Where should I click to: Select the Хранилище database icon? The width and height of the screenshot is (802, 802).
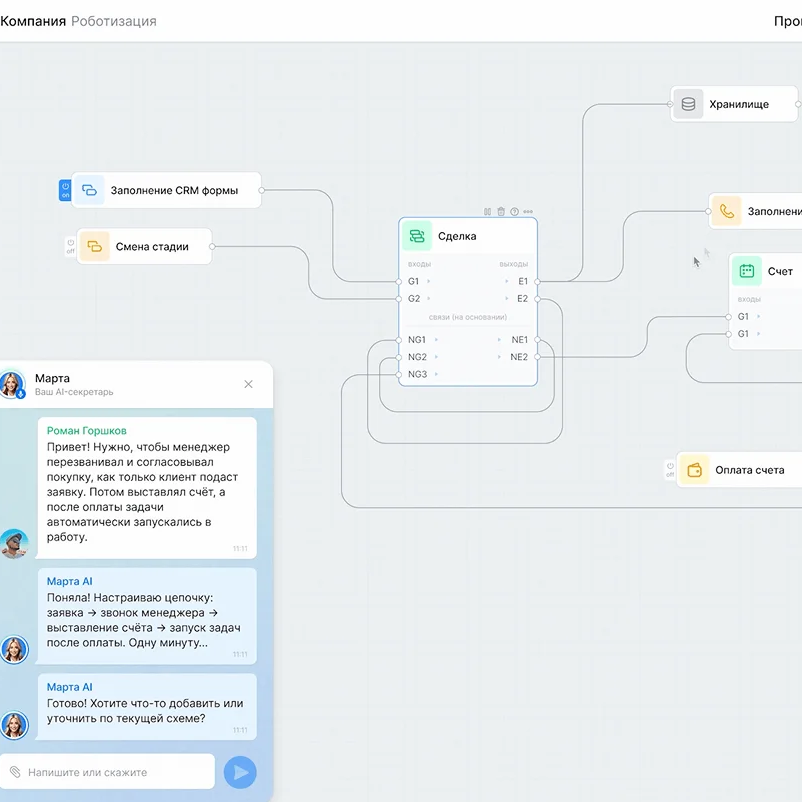tap(688, 104)
